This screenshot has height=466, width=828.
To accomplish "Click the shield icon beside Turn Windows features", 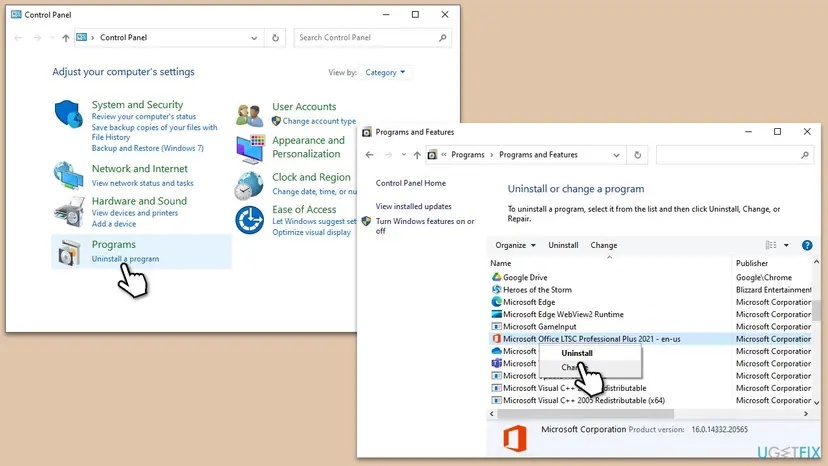I will click(x=366, y=221).
